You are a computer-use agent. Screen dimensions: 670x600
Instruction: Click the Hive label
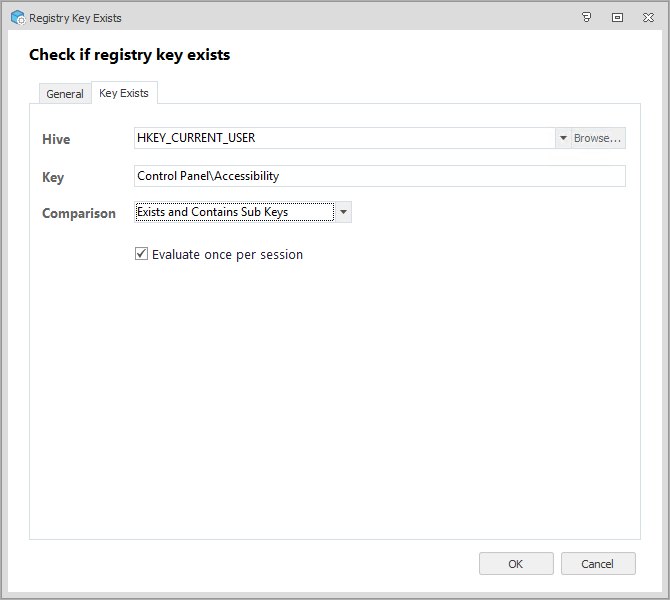[56, 139]
